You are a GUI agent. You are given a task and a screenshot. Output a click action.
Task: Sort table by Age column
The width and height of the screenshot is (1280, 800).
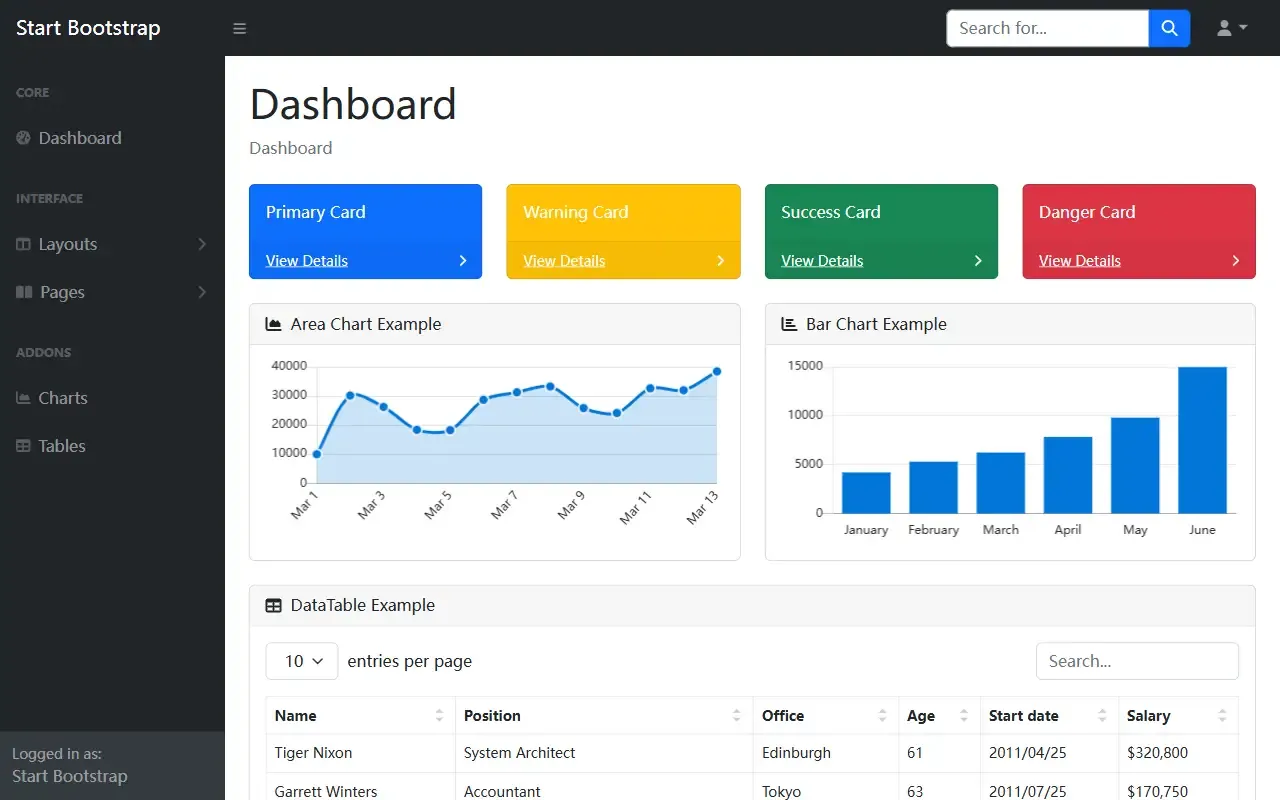(939, 716)
